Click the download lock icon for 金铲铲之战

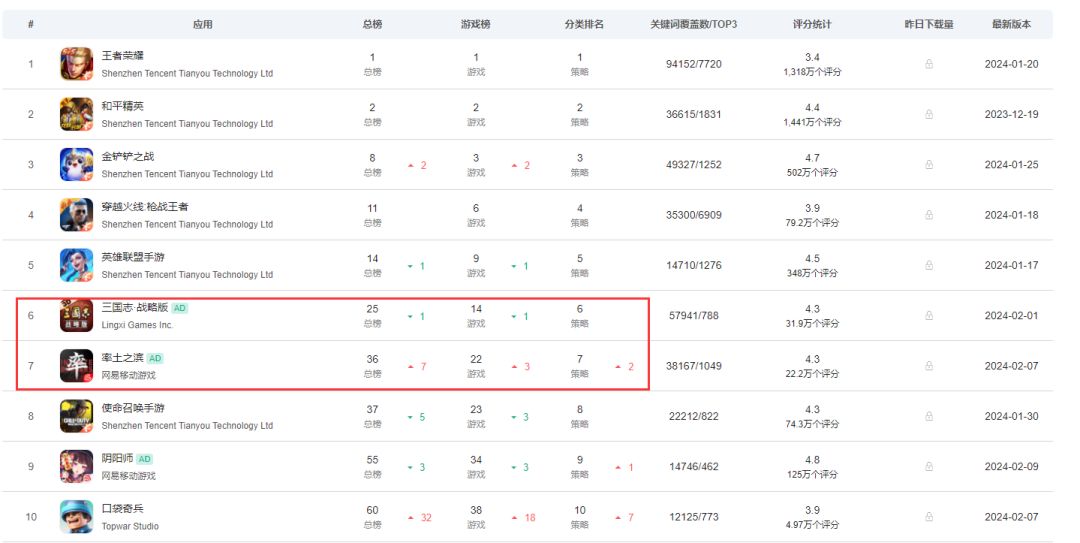928,165
